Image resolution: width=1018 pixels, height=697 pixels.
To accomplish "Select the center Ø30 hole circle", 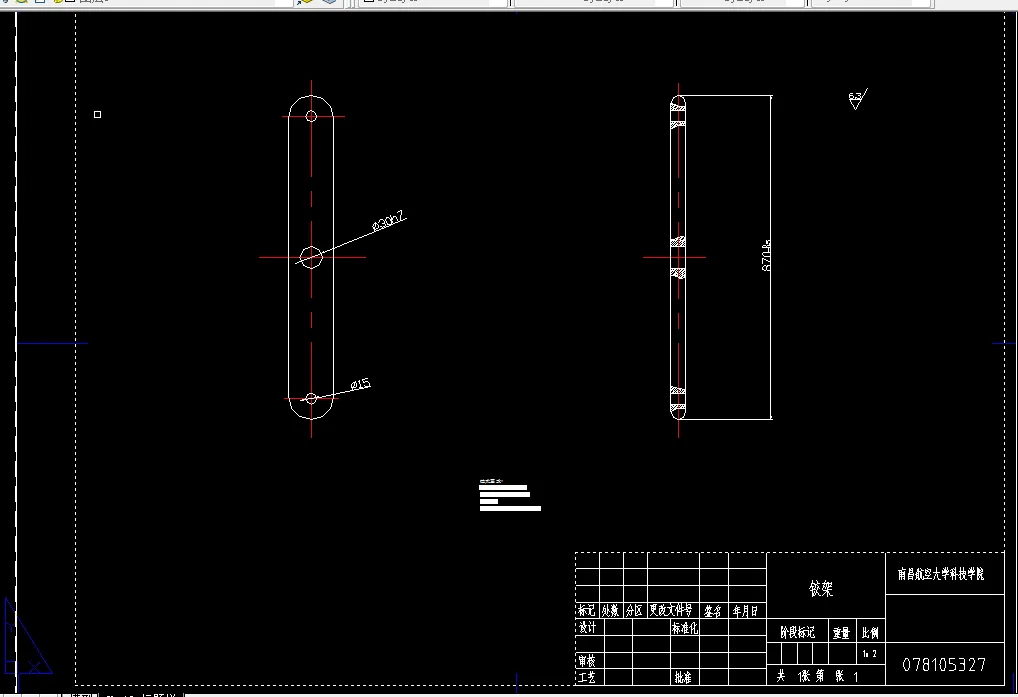I will (311, 257).
